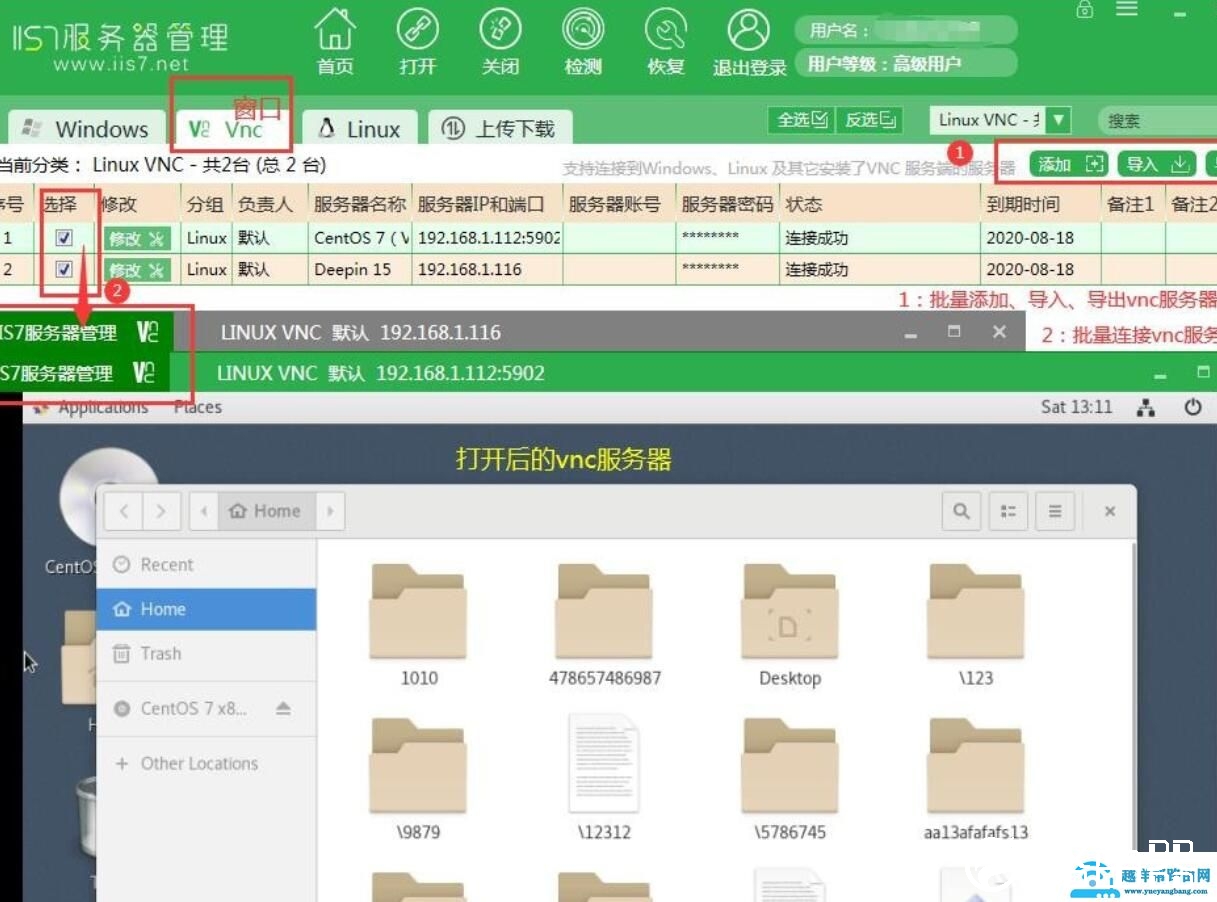
Task: Click the Deepin 15 server name
Action: [353, 269]
